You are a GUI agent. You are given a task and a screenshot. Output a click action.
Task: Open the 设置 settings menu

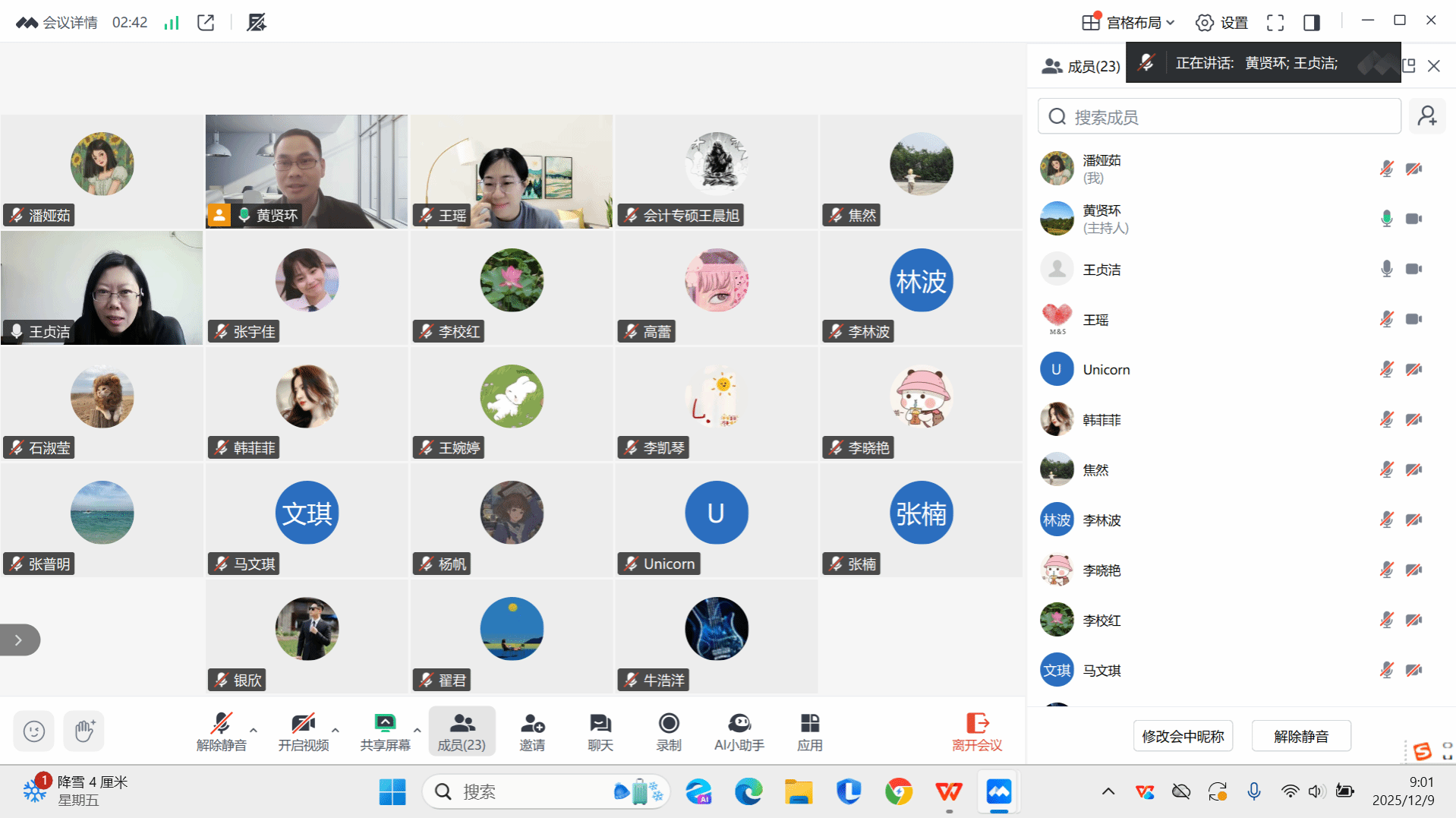coord(1222,23)
